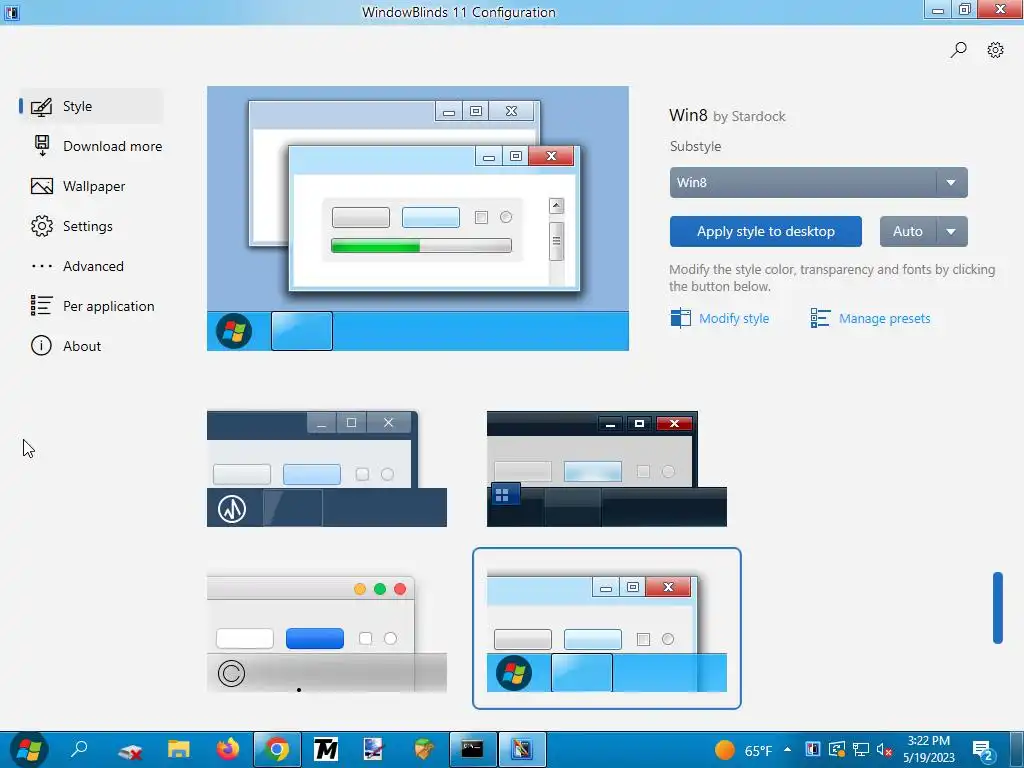Open the Command Prompt taskbar window
This screenshot has height=768, width=1024.
tap(473, 749)
